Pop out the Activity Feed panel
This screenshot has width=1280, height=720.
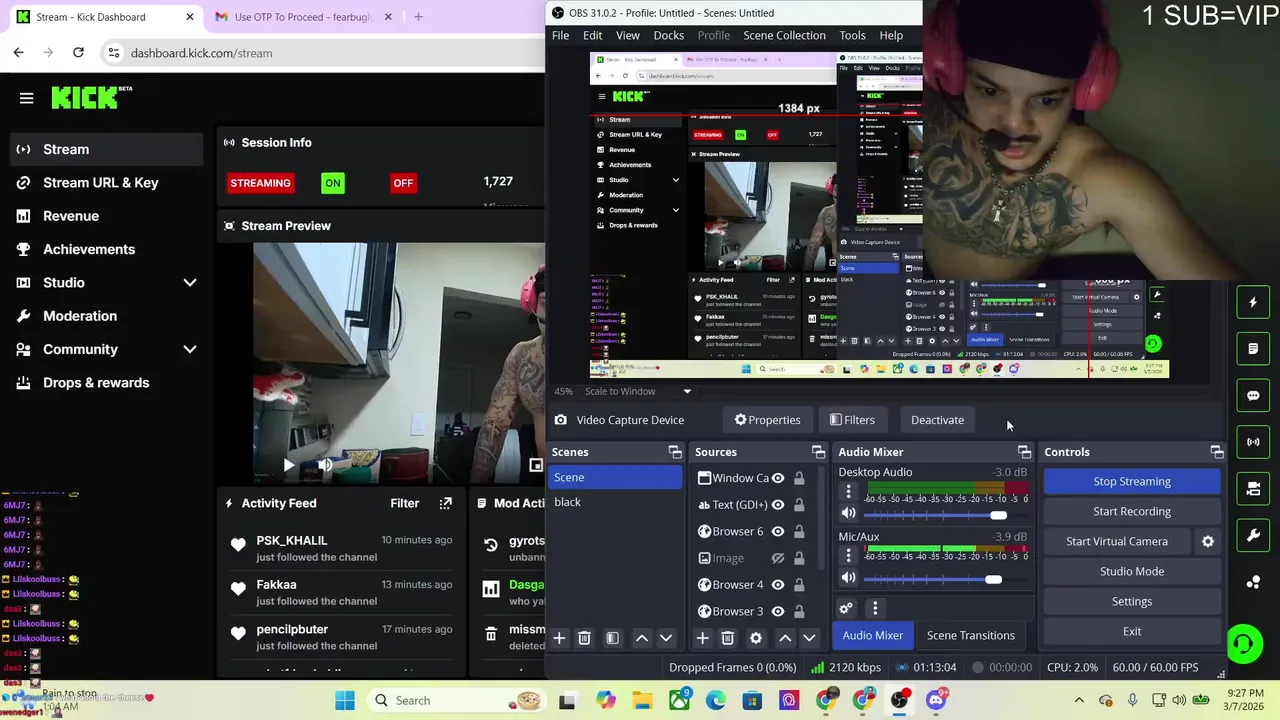(x=445, y=503)
